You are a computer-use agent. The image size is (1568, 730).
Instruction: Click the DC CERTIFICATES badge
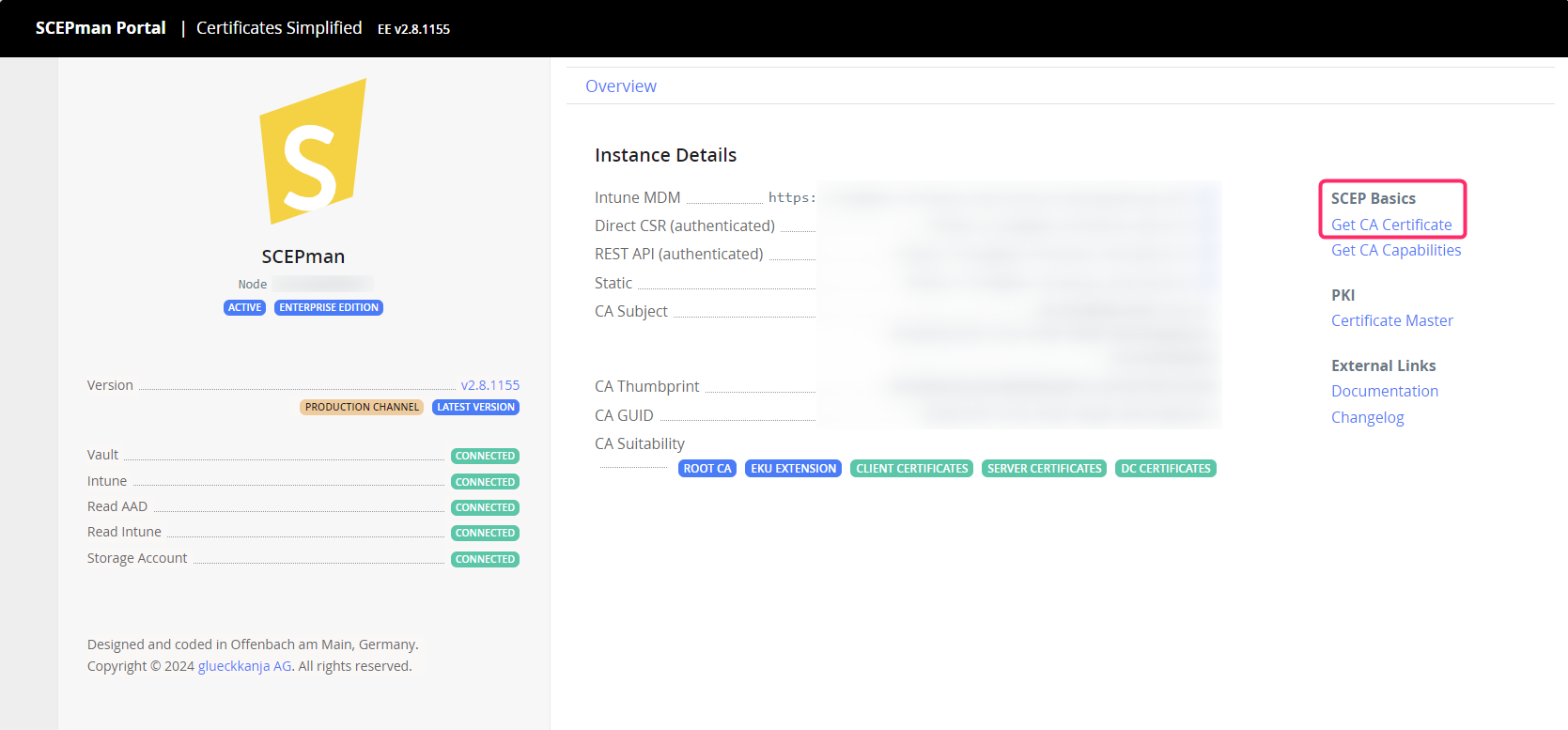(x=1165, y=469)
